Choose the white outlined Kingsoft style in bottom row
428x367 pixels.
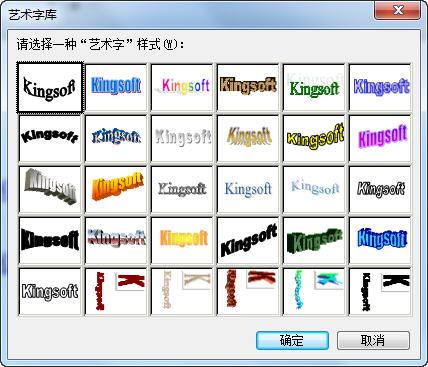coord(50,291)
